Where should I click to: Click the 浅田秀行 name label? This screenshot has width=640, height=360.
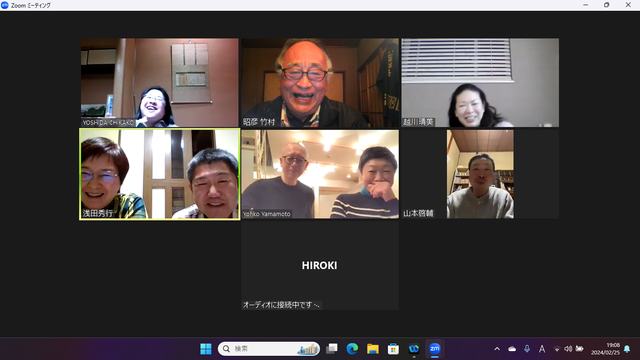(98, 213)
